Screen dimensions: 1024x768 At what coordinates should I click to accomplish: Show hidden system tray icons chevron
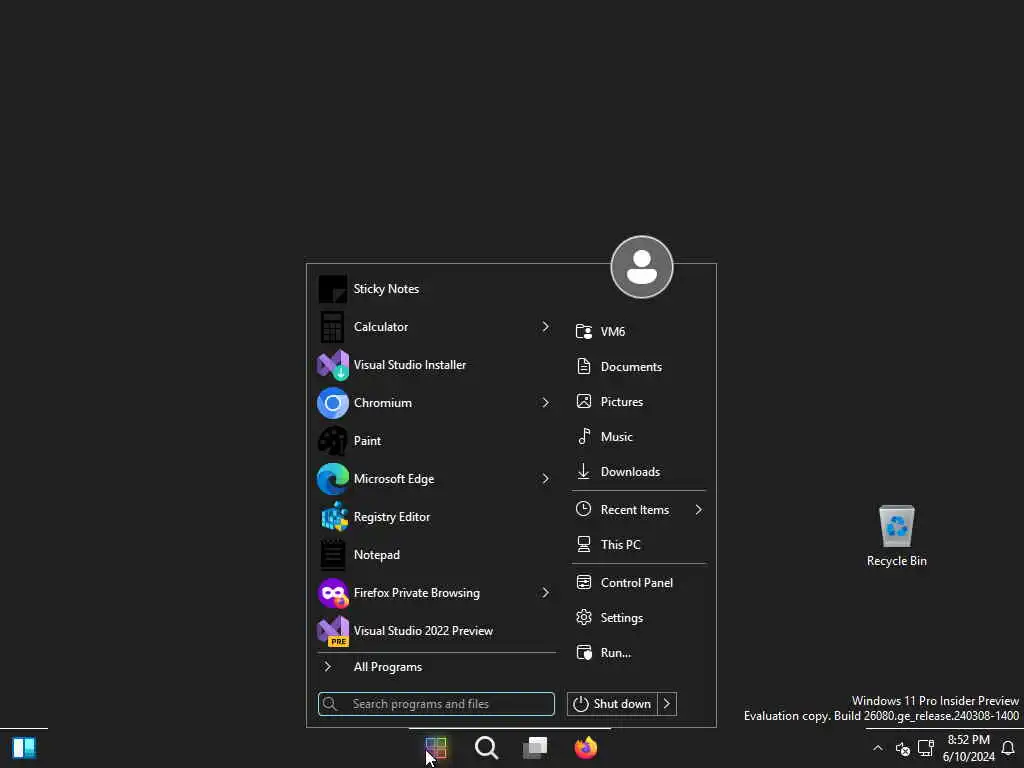(878, 748)
